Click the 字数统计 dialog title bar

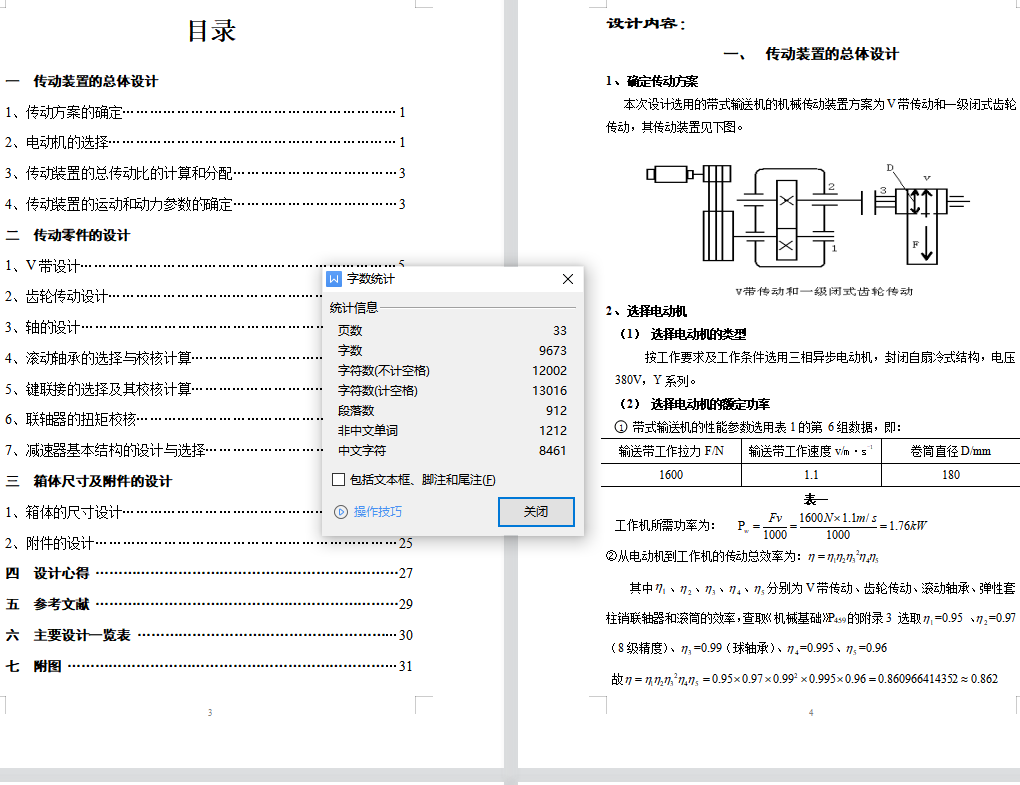coord(450,279)
